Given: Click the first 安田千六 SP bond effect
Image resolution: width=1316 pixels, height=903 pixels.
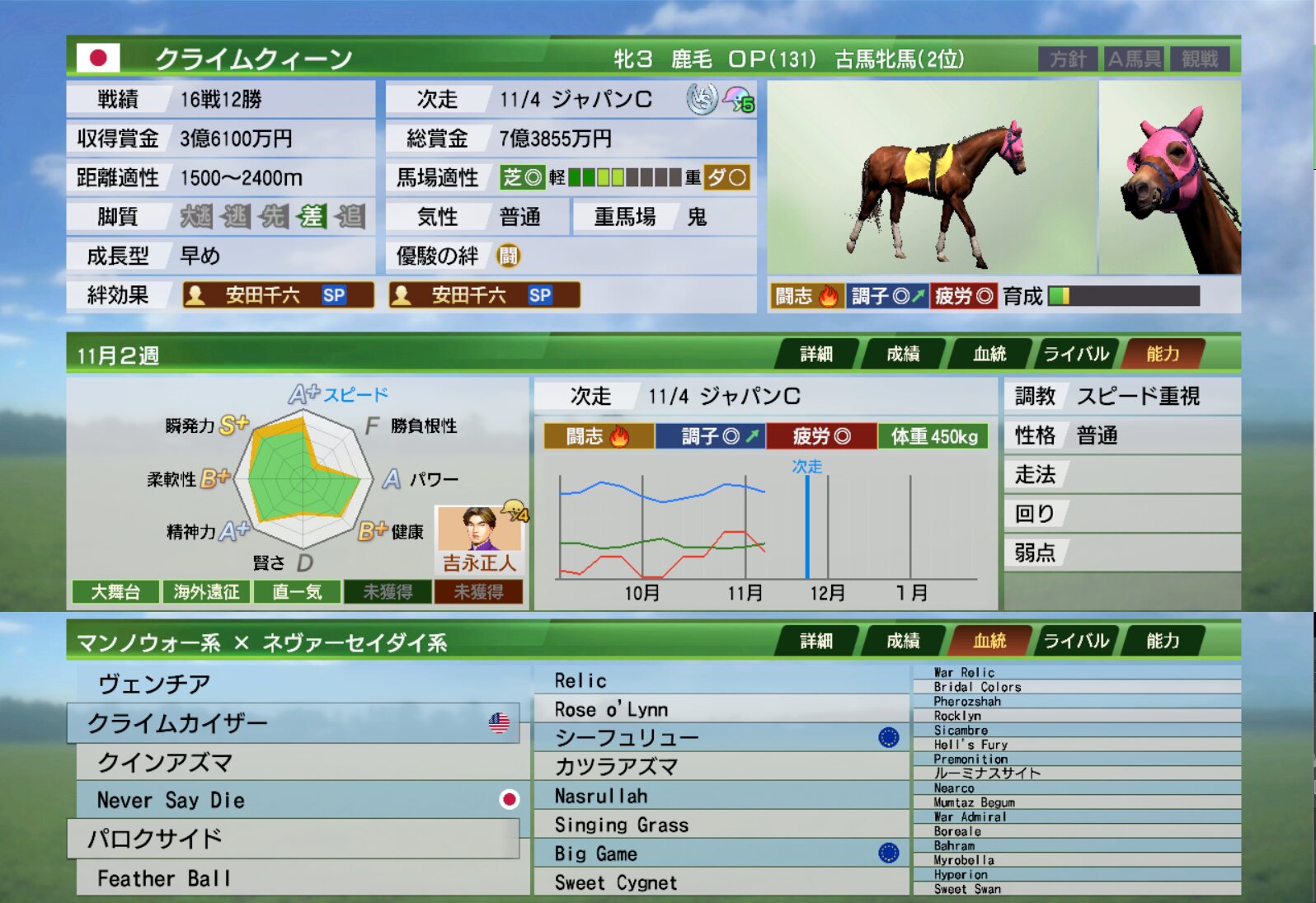Looking at the screenshot, I should pyautogui.click(x=278, y=295).
